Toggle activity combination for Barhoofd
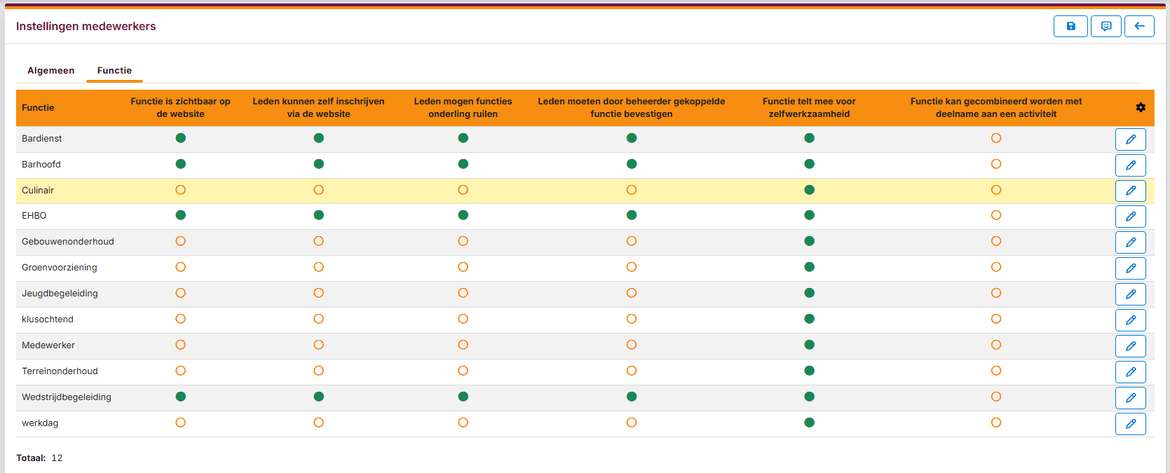Image resolution: width=1170 pixels, height=473 pixels. point(995,163)
